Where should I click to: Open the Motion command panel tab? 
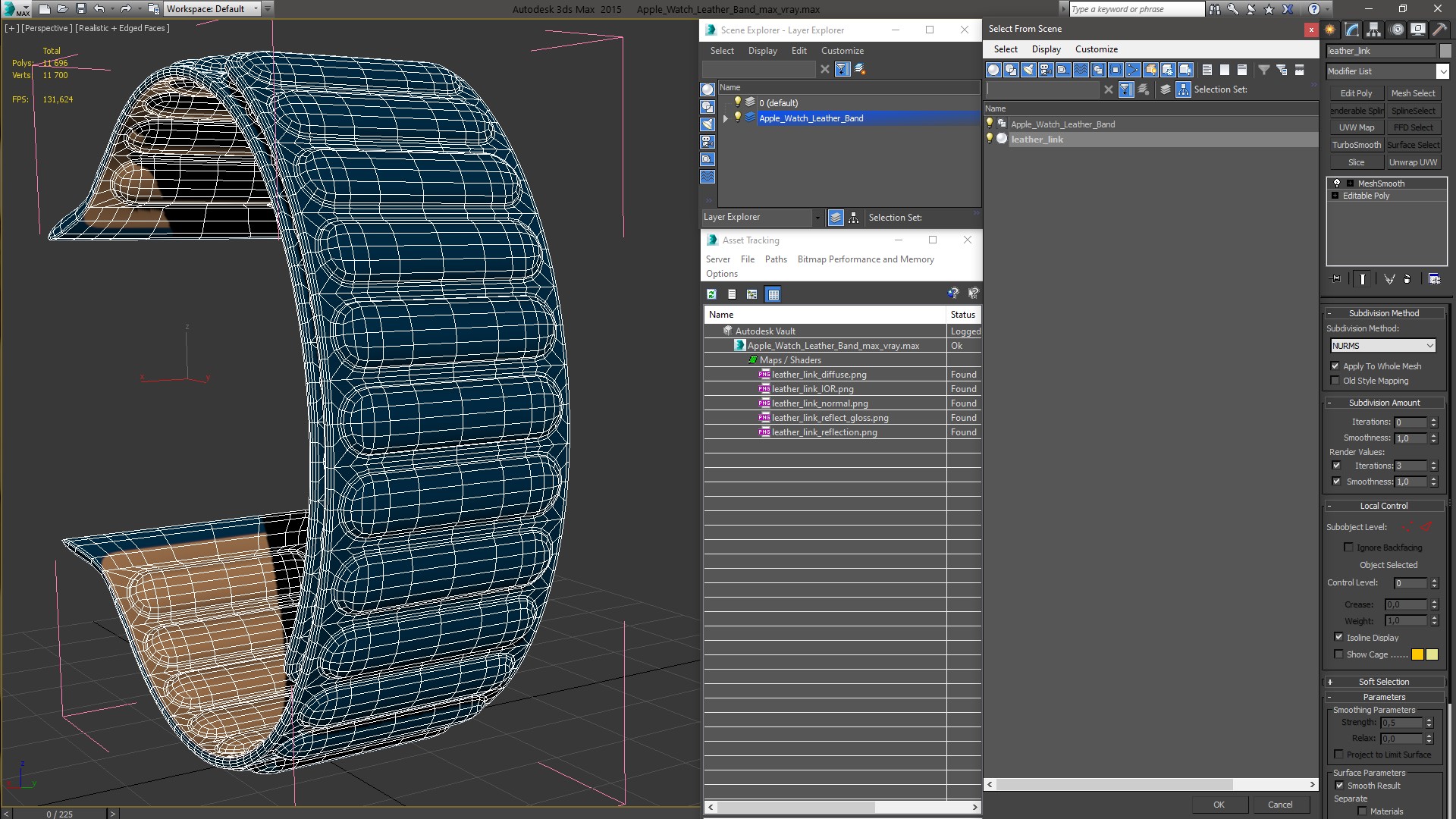point(1397,30)
